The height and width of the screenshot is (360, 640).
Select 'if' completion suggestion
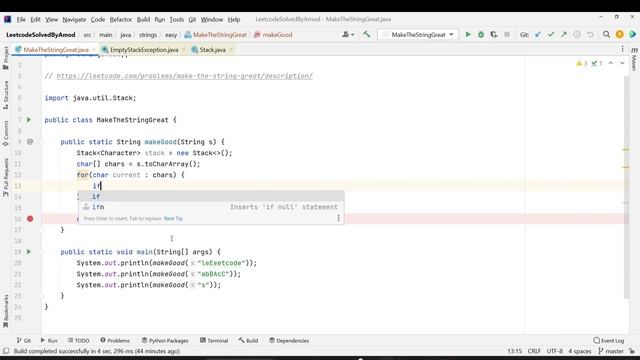pos(211,196)
